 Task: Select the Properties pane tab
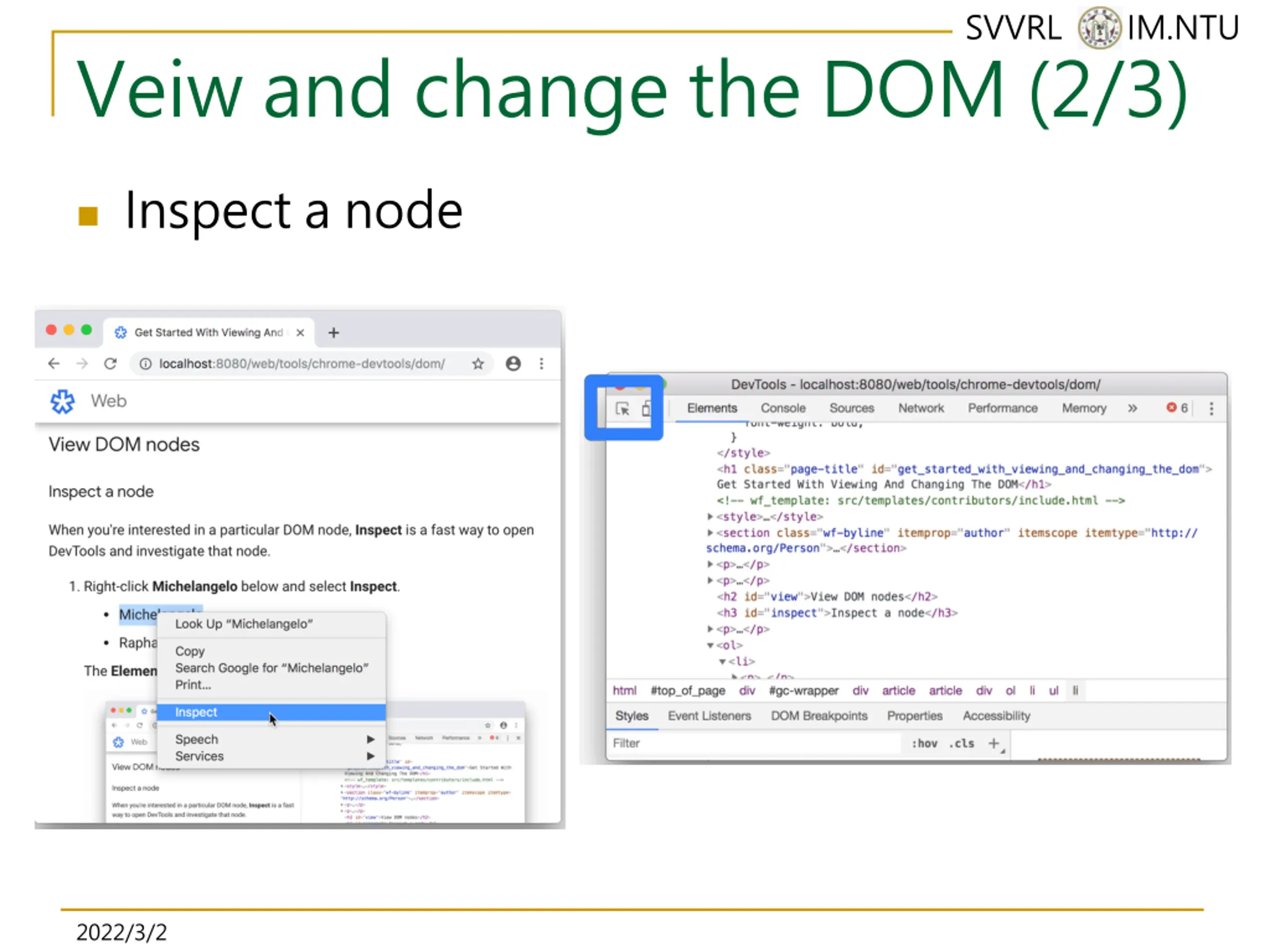pyautogui.click(x=915, y=716)
